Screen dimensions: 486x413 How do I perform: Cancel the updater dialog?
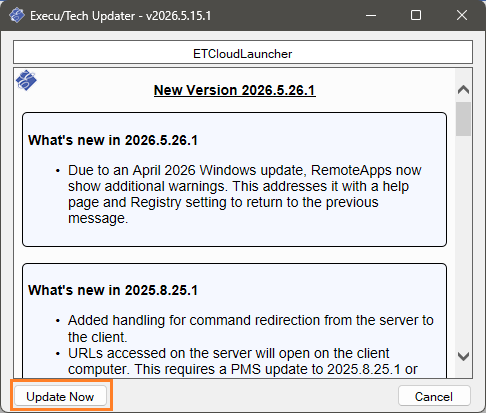[x=434, y=396]
